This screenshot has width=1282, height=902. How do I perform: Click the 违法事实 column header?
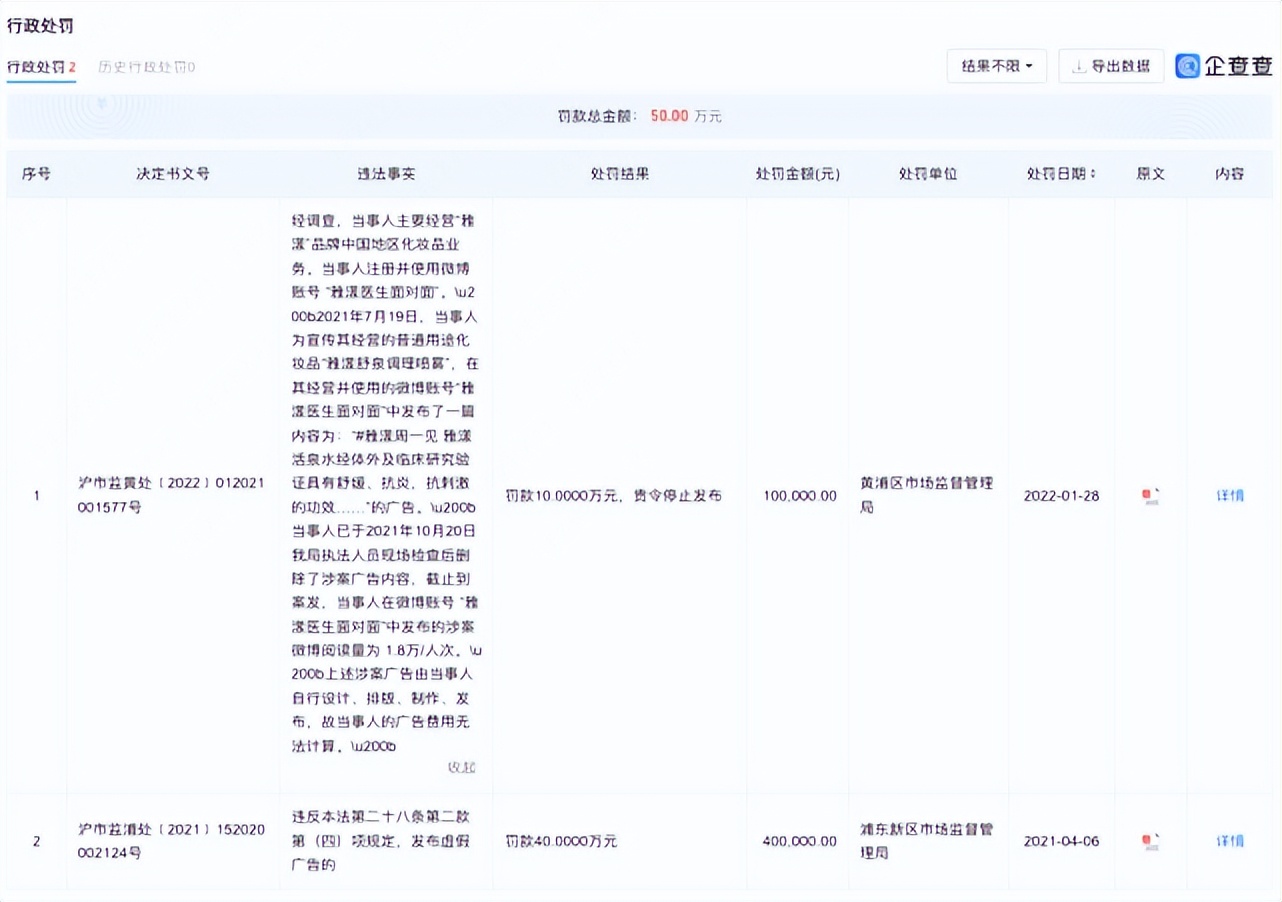(387, 173)
